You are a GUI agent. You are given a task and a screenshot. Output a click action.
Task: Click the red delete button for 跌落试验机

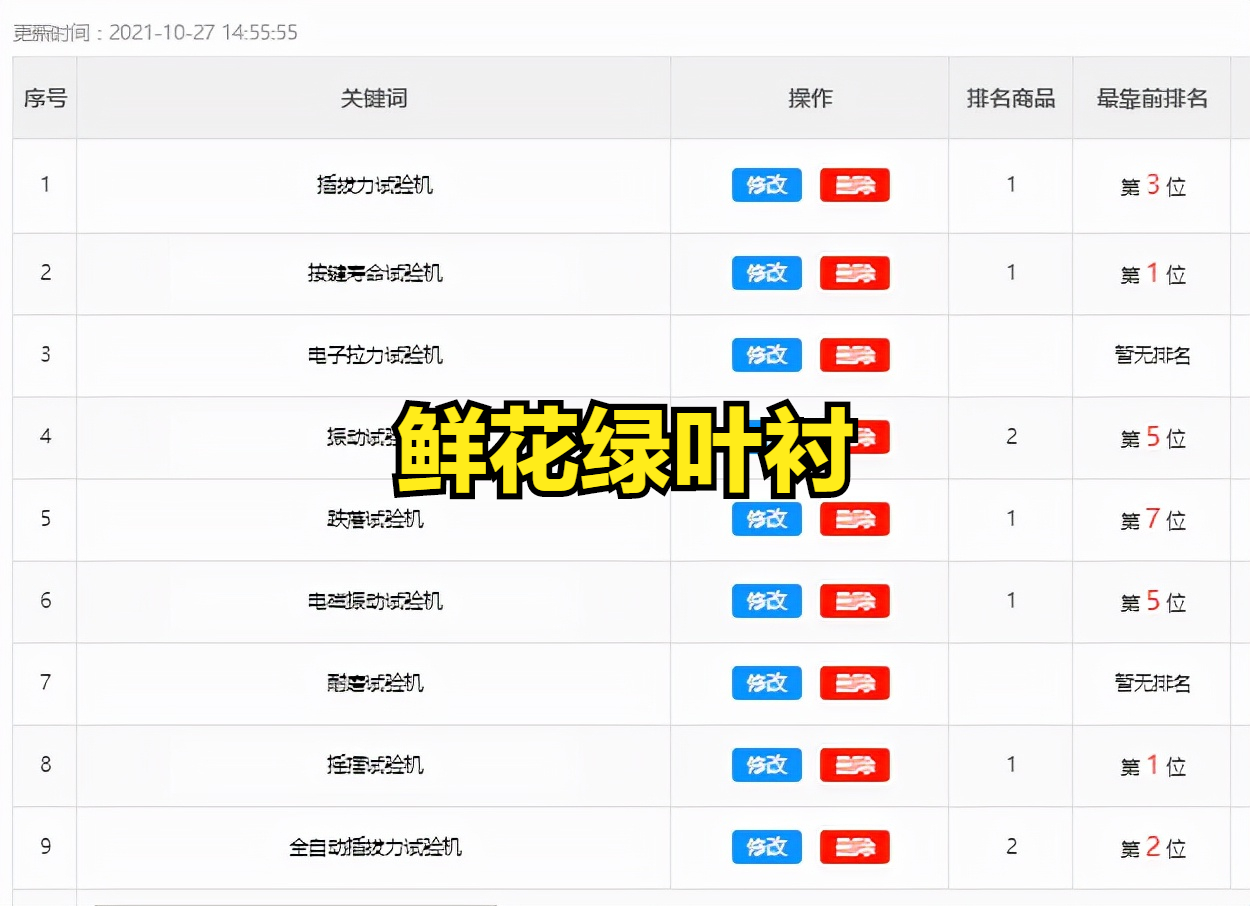pyautogui.click(x=855, y=519)
